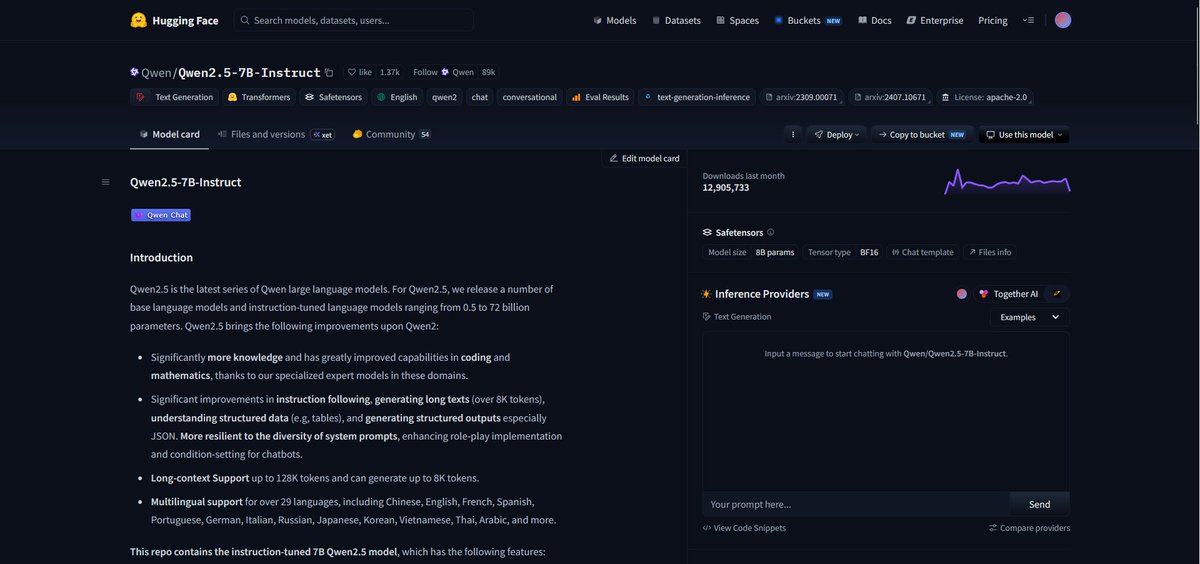Click the downloads trend sparkline chart
The height and width of the screenshot is (564, 1200).
tap(1007, 181)
